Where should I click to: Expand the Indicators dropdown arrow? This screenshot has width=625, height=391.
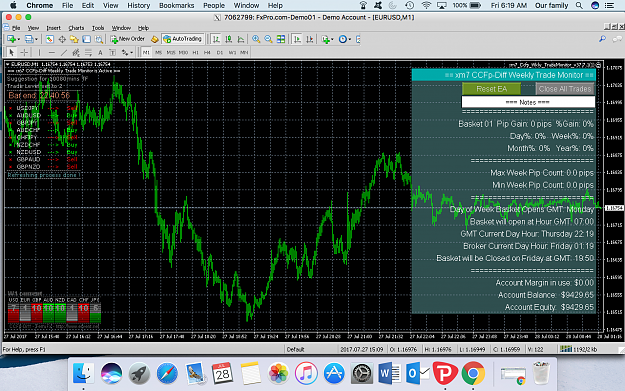332,39
